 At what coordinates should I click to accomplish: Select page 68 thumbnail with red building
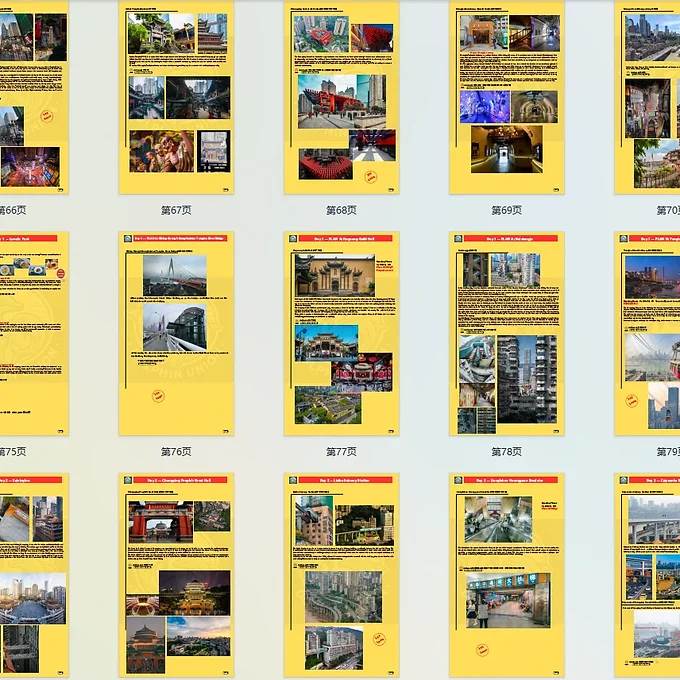coord(341,97)
